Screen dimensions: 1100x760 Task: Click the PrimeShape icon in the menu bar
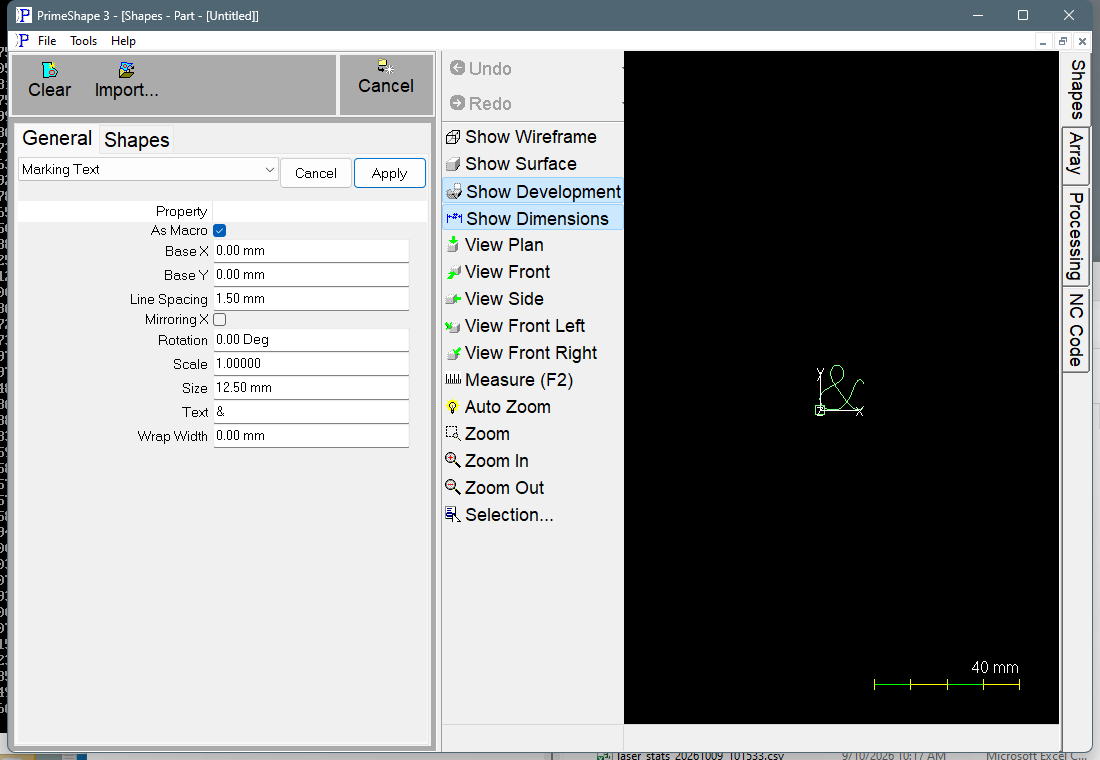tap(22, 40)
